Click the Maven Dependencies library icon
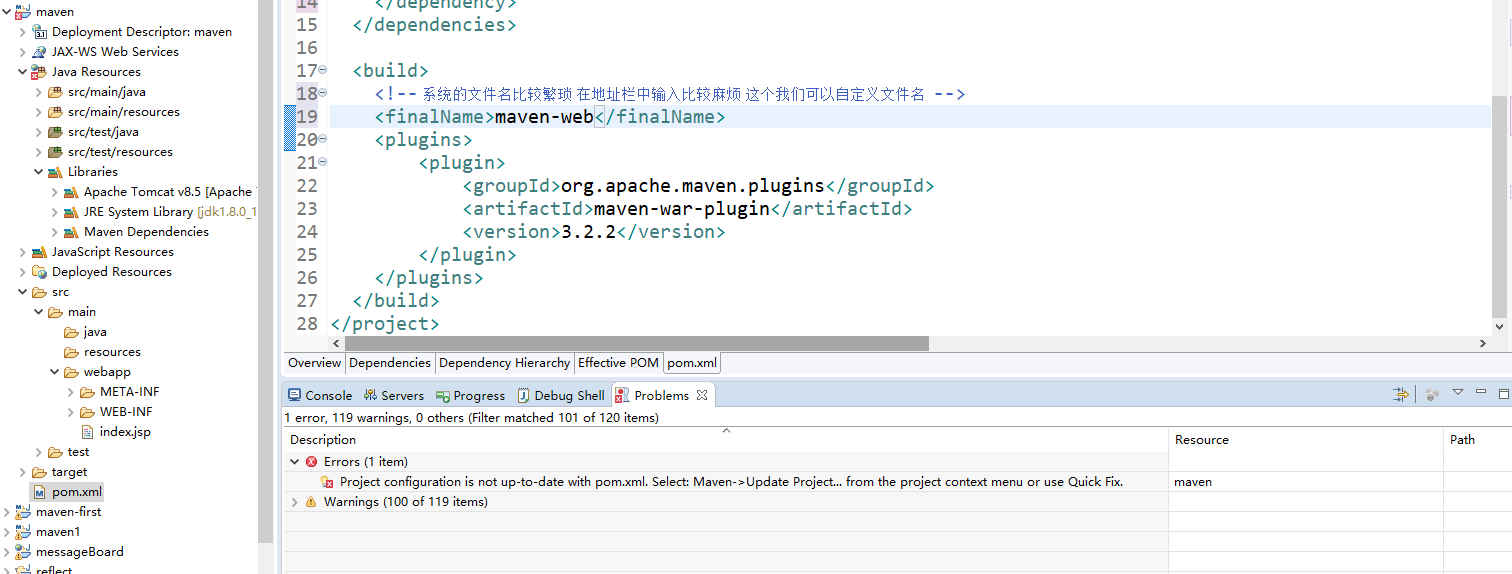This screenshot has width=1512, height=574. (x=71, y=232)
